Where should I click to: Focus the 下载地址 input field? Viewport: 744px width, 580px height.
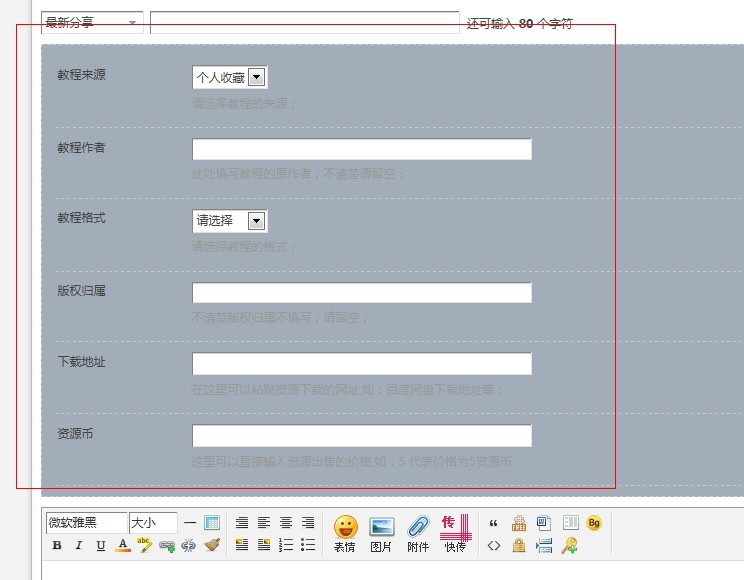tap(362, 364)
